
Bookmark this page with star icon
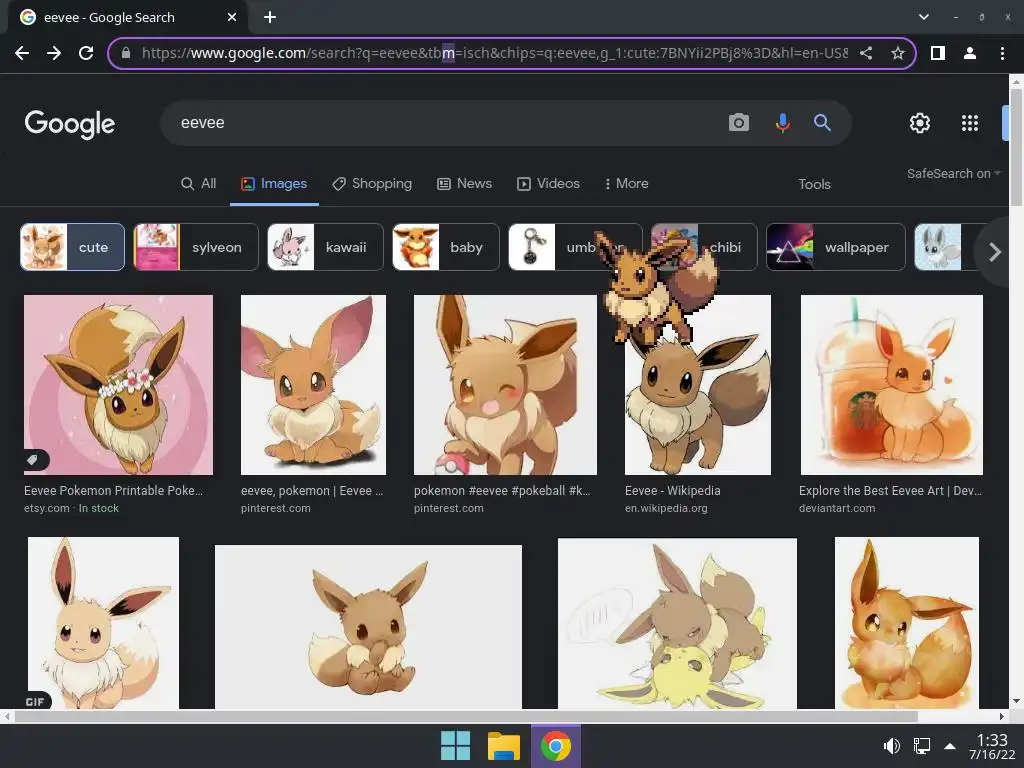point(898,53)
